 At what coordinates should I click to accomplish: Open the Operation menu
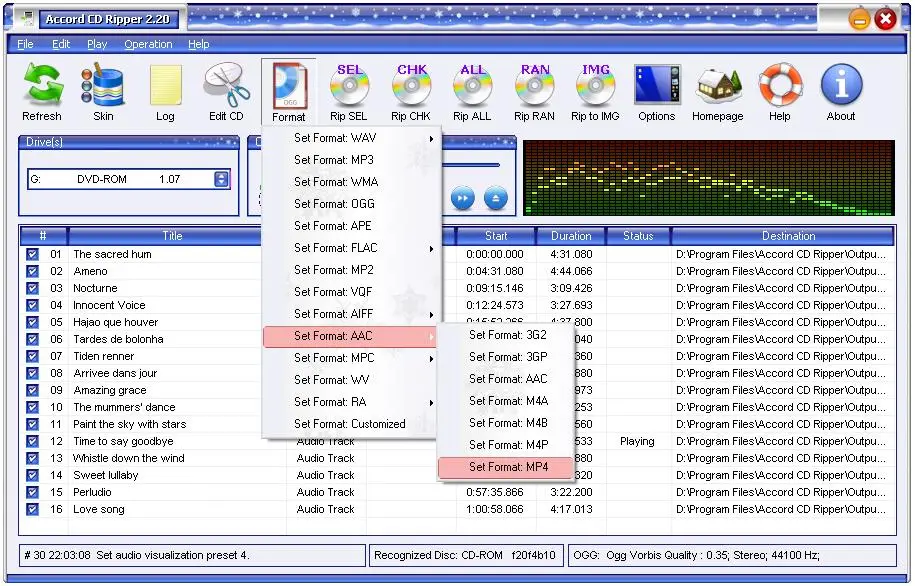148,44
